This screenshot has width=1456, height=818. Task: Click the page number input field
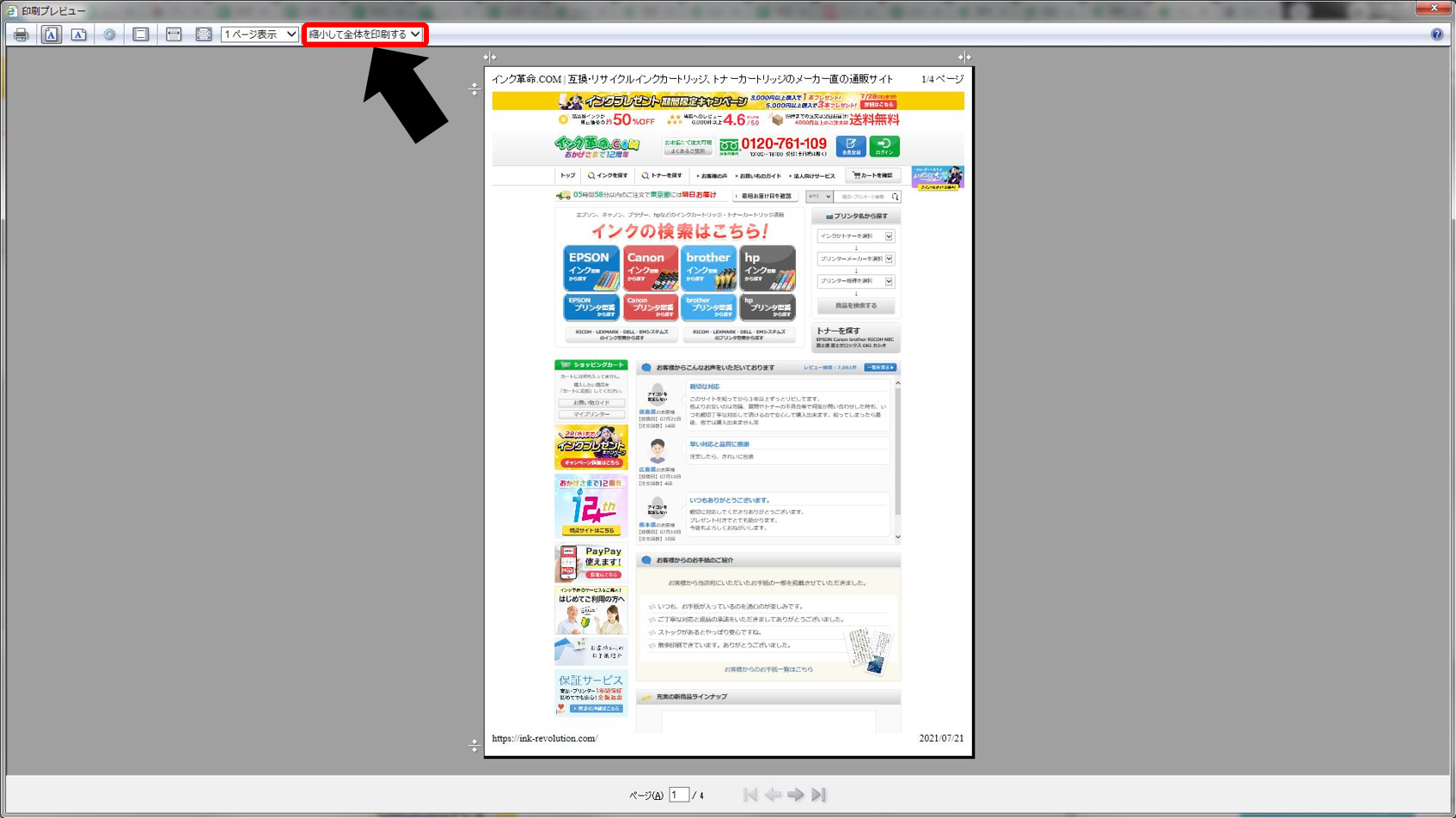point(679,795)
